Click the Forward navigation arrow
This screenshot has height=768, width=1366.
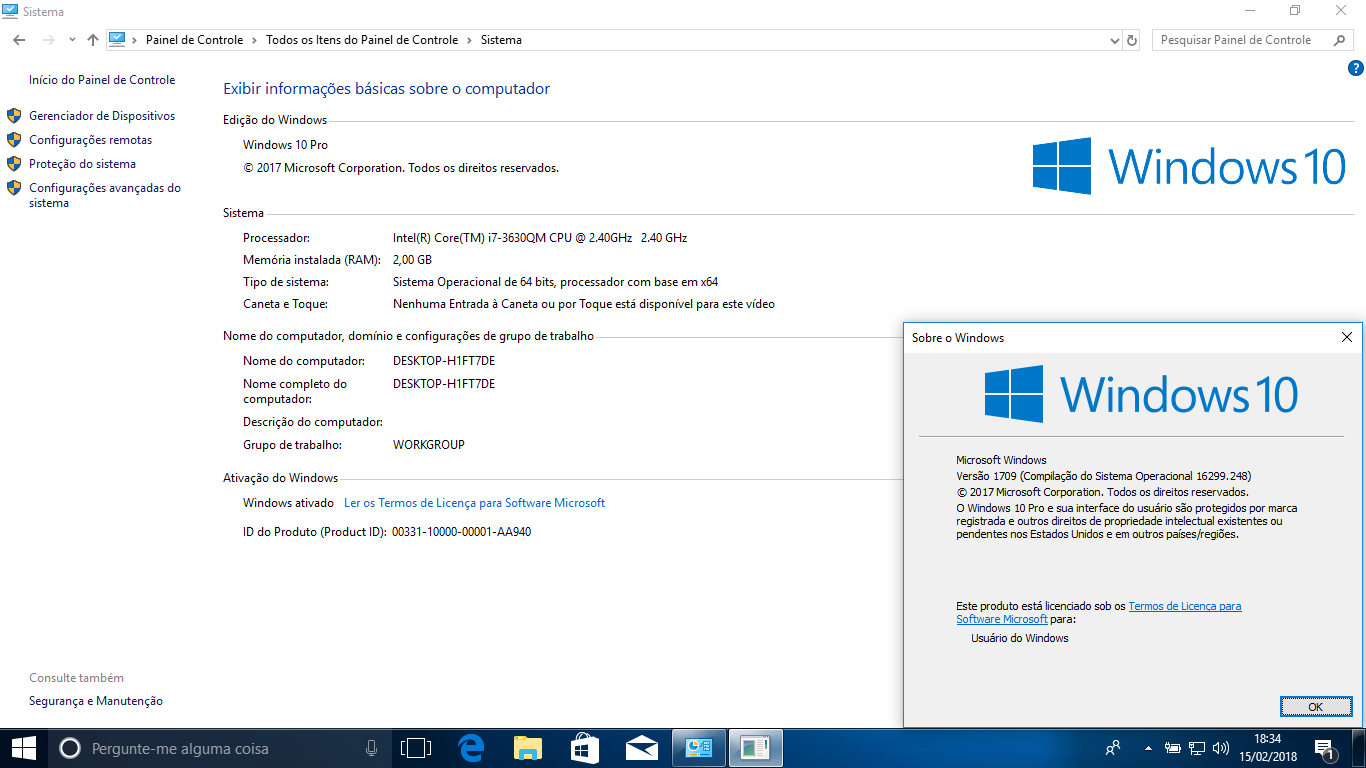tap(48, 40)
